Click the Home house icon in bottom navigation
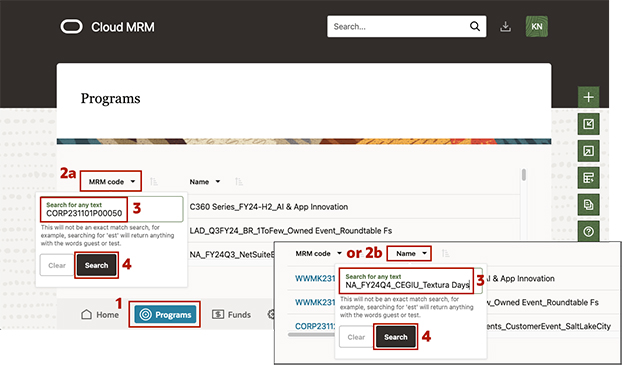This screenshot has width=623, height=366. pos(86,315)
